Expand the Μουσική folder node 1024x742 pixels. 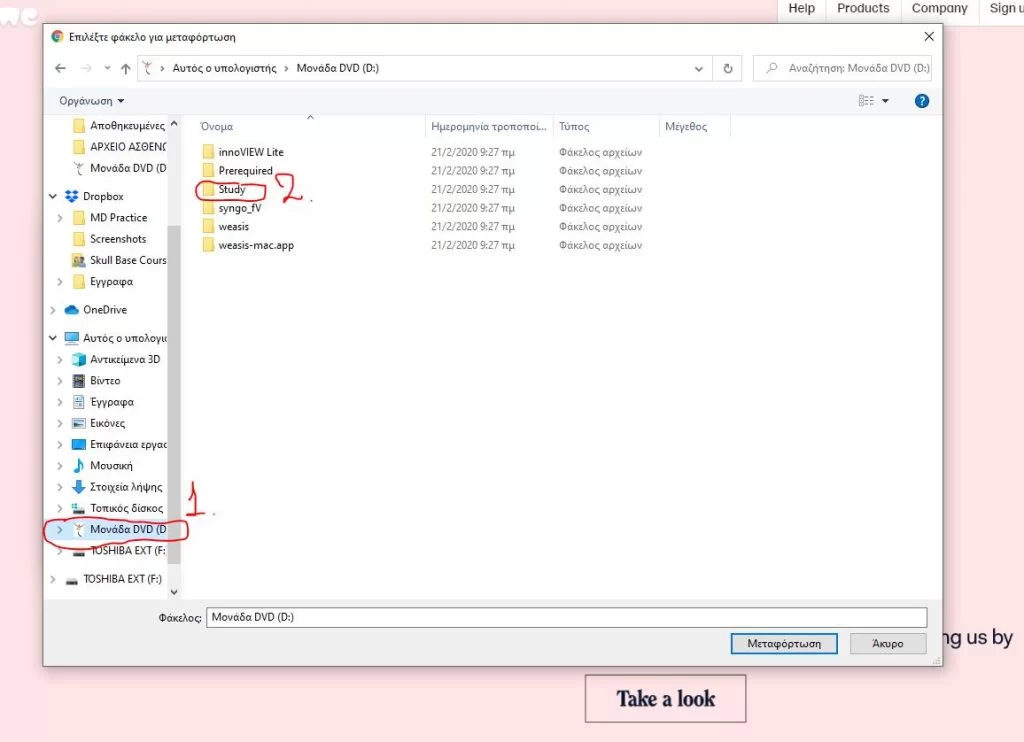click(x=61, y=466)
